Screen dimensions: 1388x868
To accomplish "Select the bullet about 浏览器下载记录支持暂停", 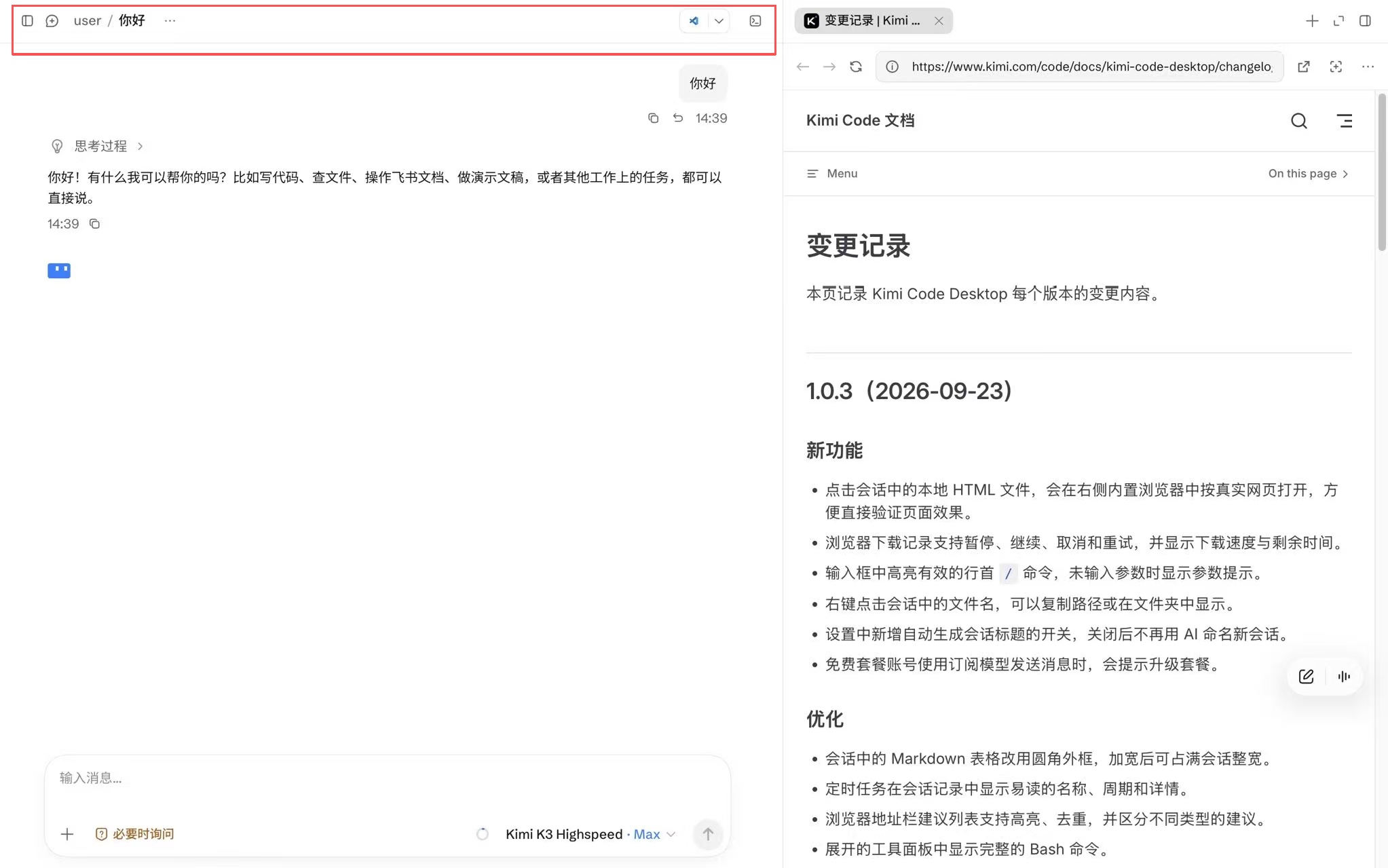I will pyautogui.click(x=1086, y=543).
